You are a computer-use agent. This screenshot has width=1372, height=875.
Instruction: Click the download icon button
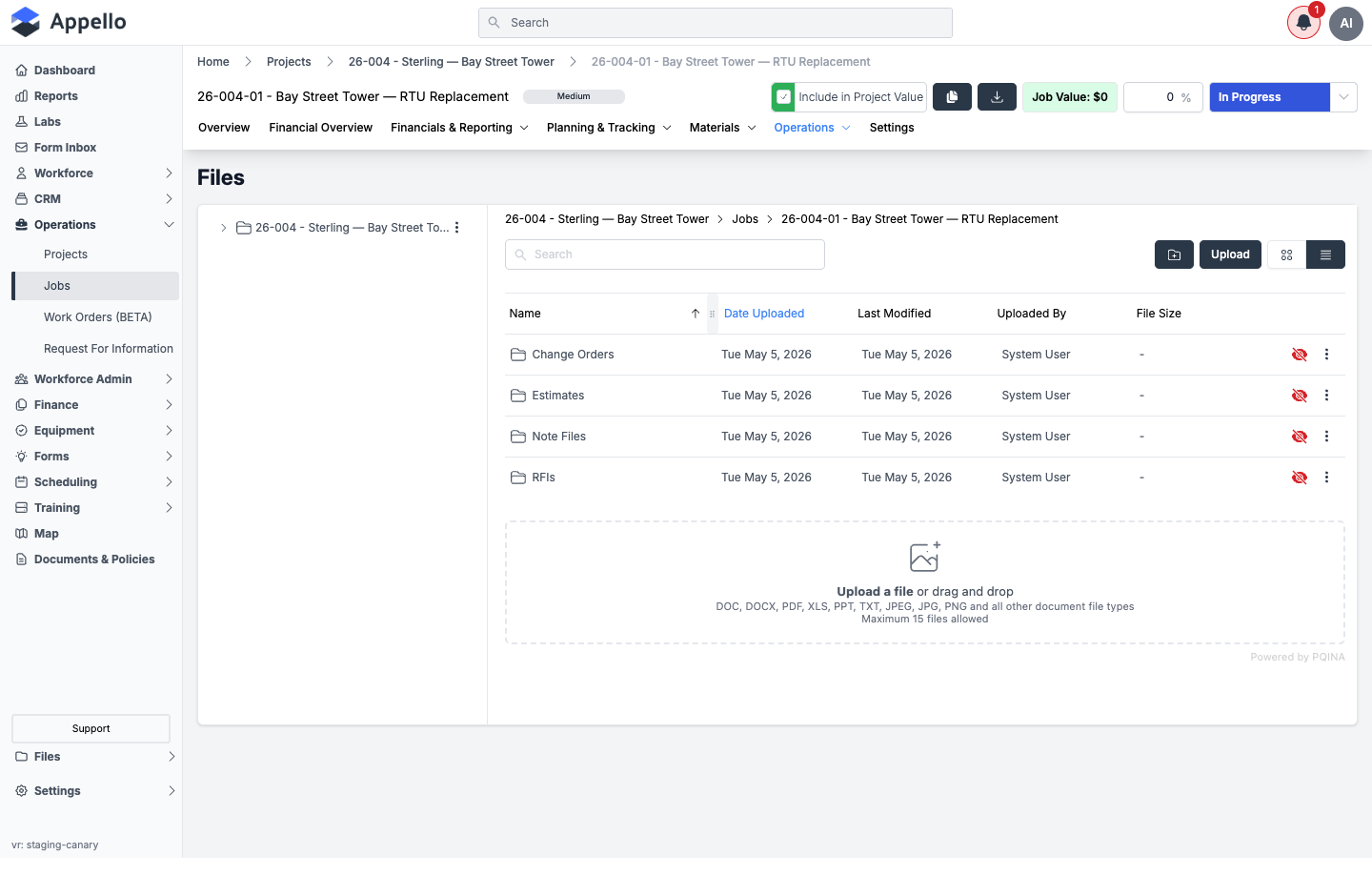click(998, 97)
